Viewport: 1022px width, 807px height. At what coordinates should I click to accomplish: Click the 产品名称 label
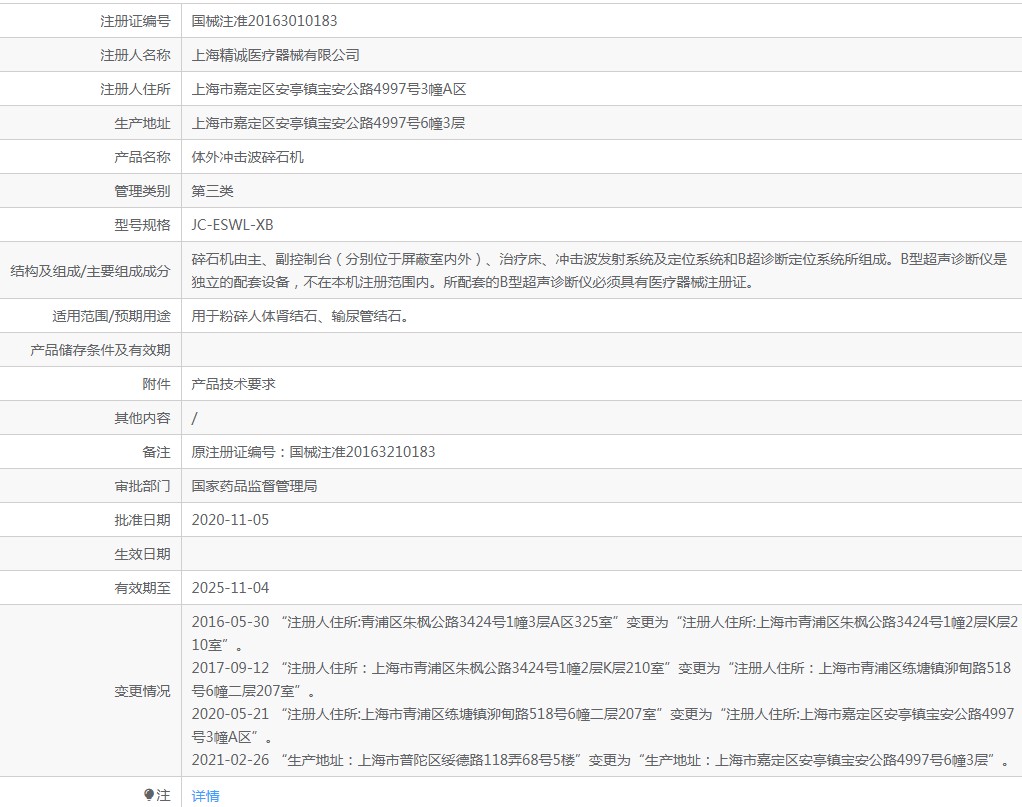click(x=142, y=156)
